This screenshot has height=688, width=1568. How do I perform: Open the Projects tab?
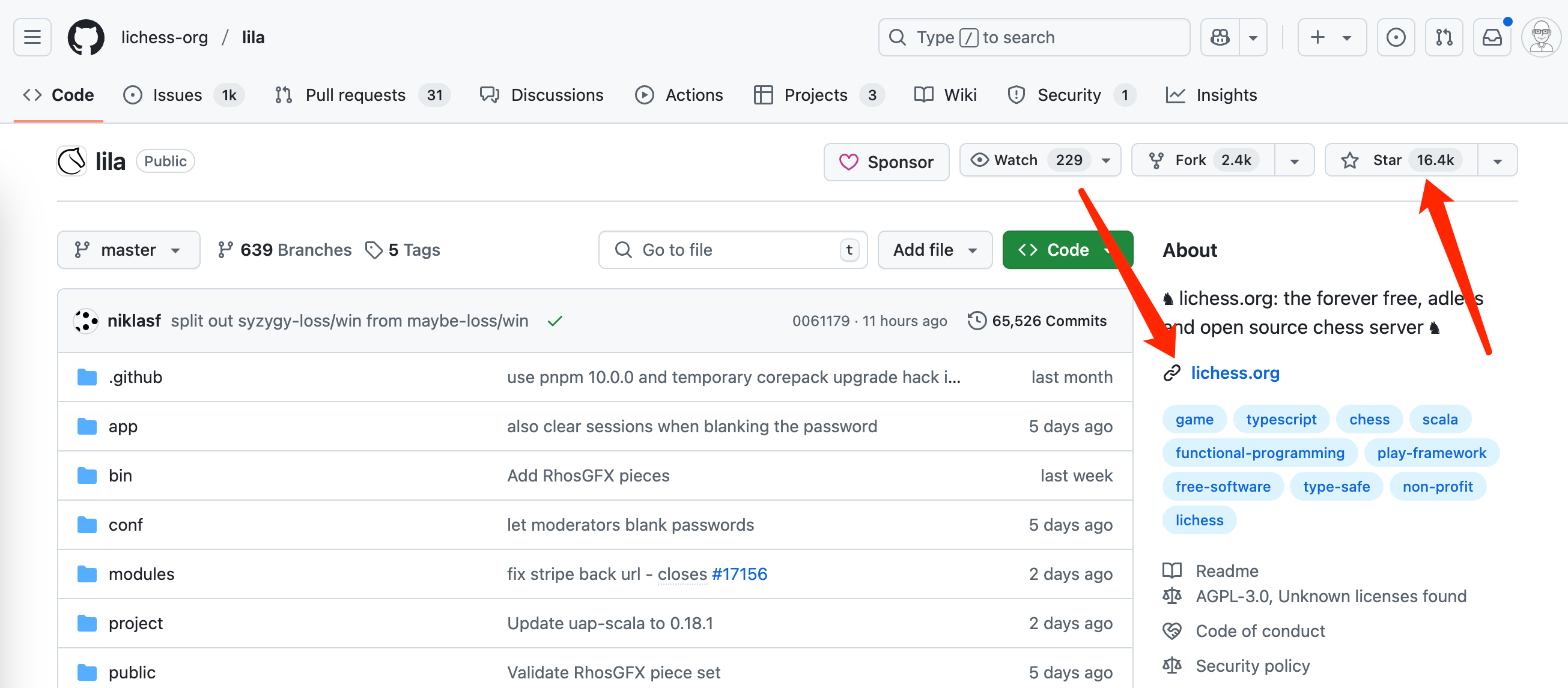819,95
